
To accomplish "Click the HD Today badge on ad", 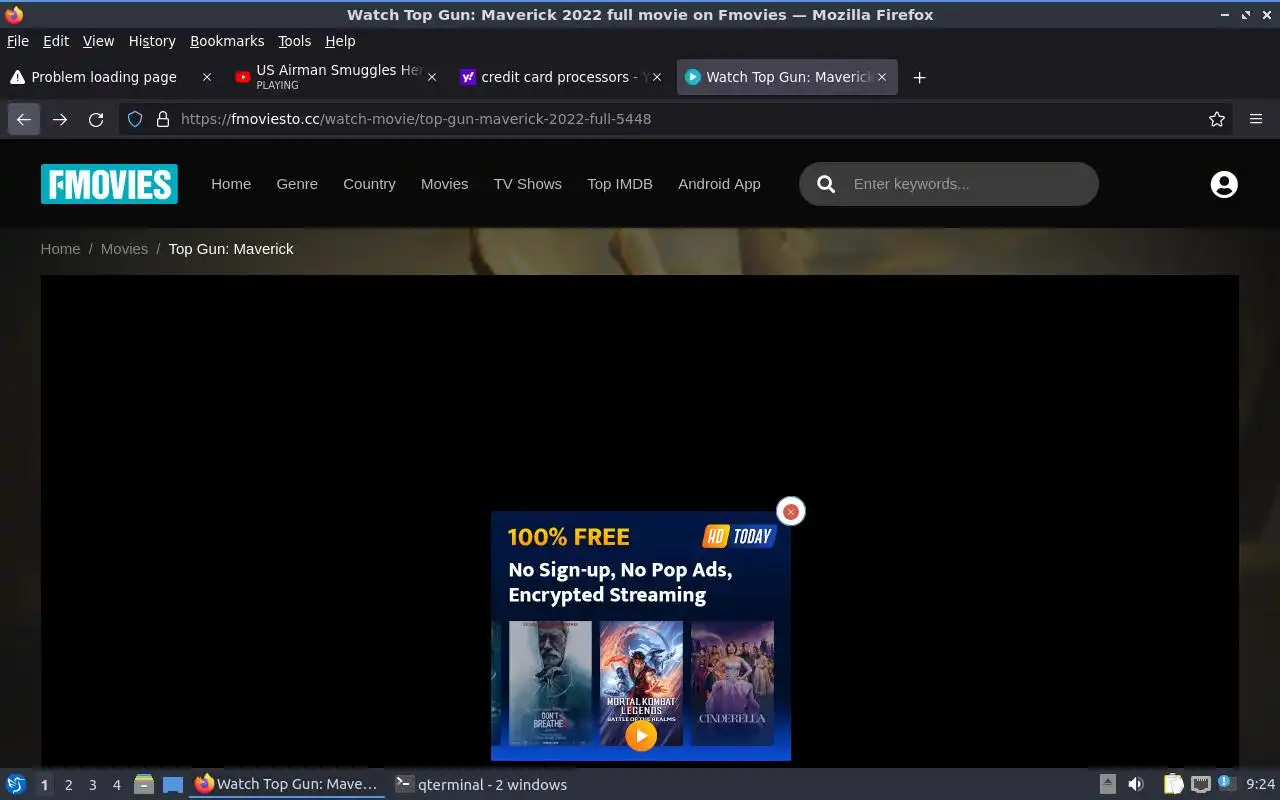I will [740, 537].
